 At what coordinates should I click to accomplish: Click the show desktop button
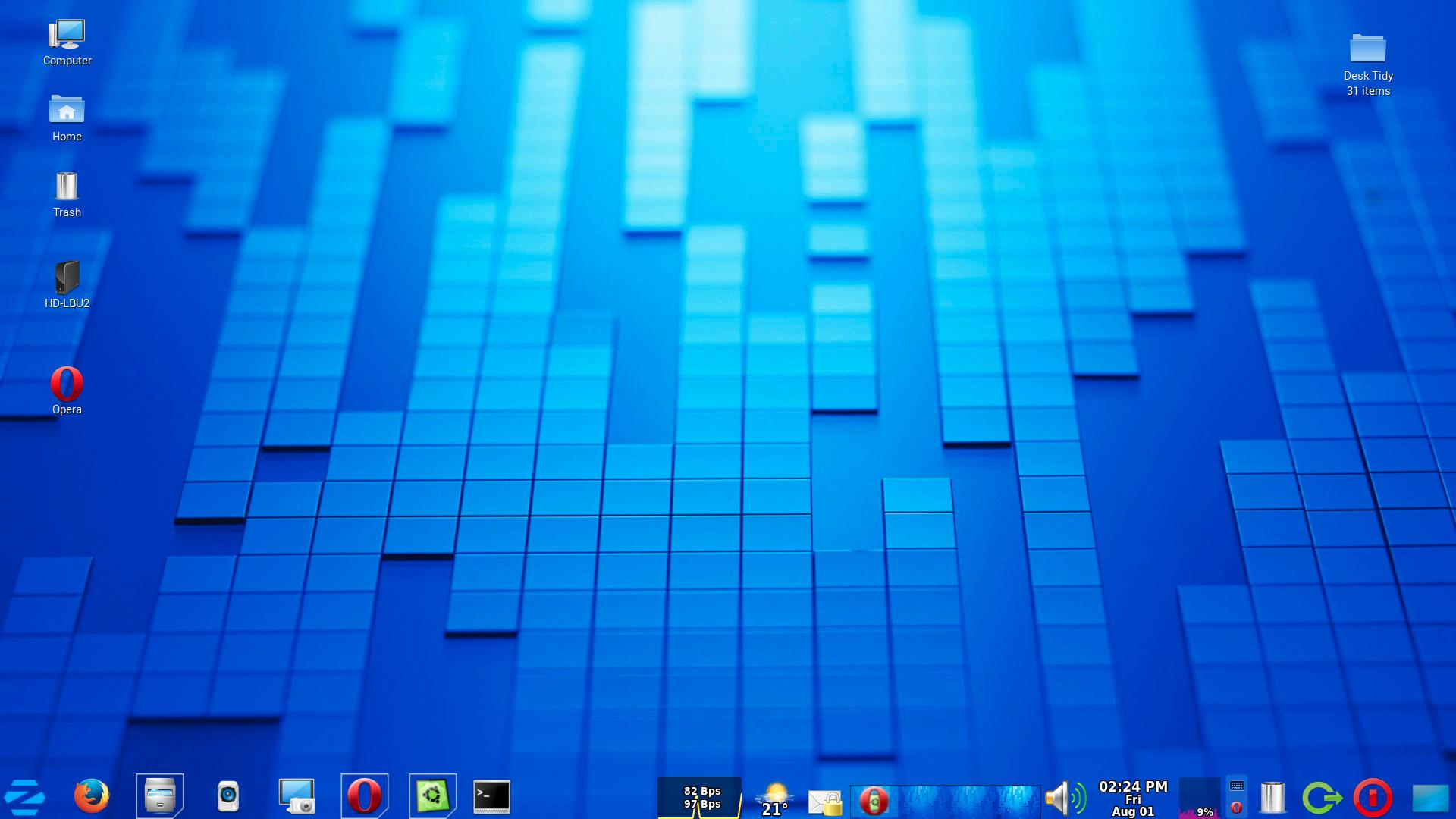[x=1430, y=799]
